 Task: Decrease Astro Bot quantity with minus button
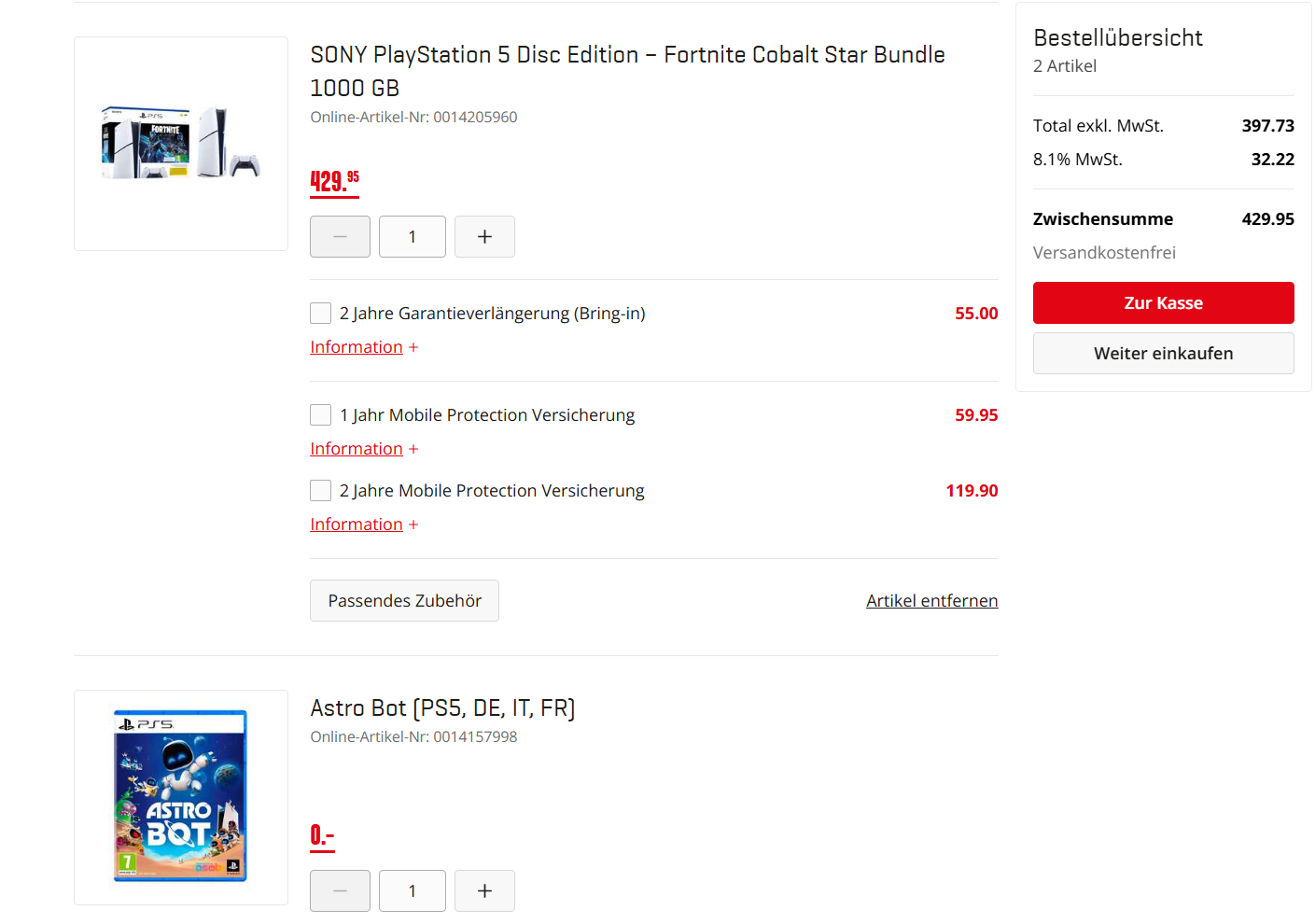pyautogui.click(x=340, y=891)
